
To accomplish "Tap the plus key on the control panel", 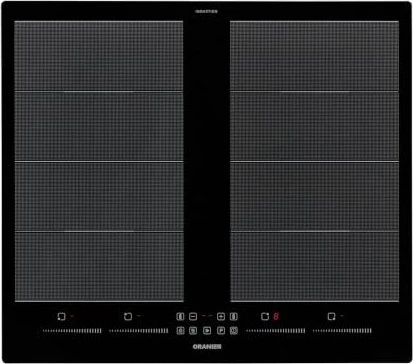I will coord(221,316).
